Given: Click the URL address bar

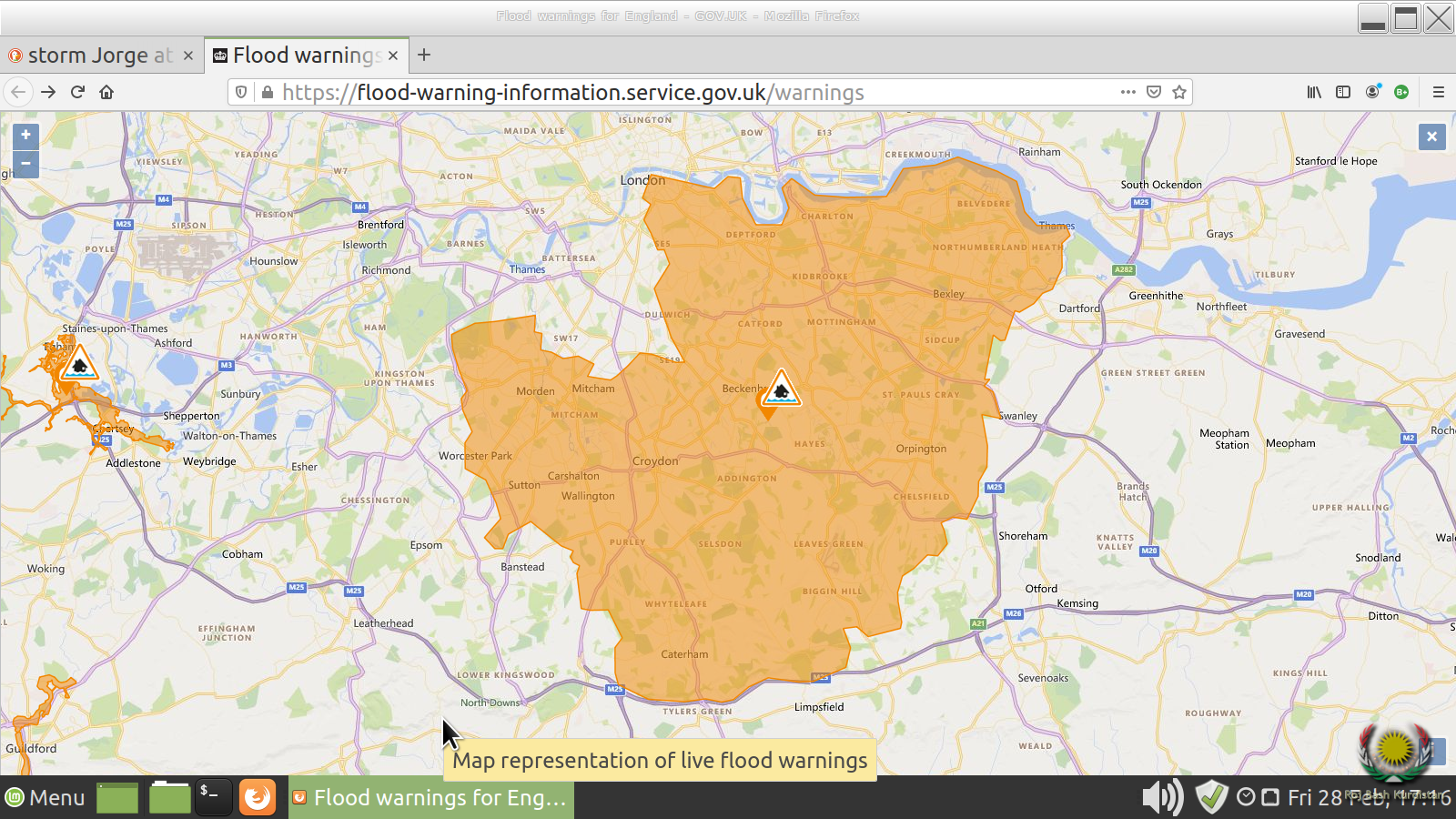Looking at the screenshot, I should pos(692,92).
